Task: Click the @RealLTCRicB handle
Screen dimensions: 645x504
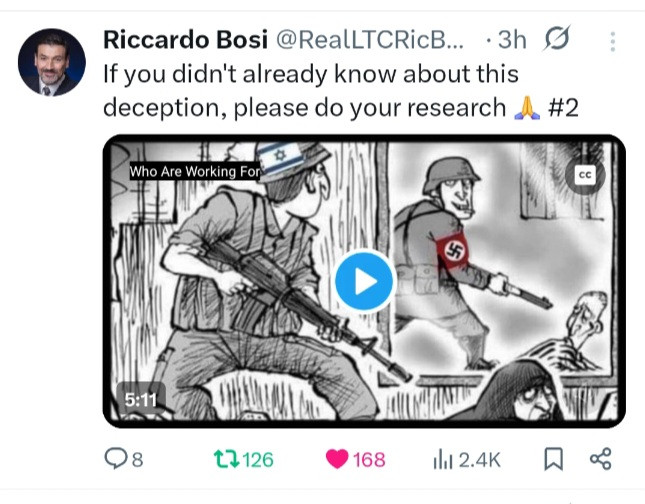Action: coord(369,40)
